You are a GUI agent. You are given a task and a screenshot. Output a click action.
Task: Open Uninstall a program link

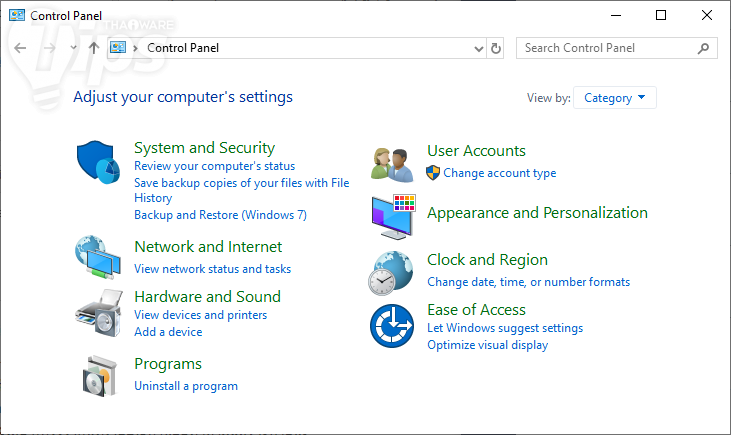click(186, 386)
